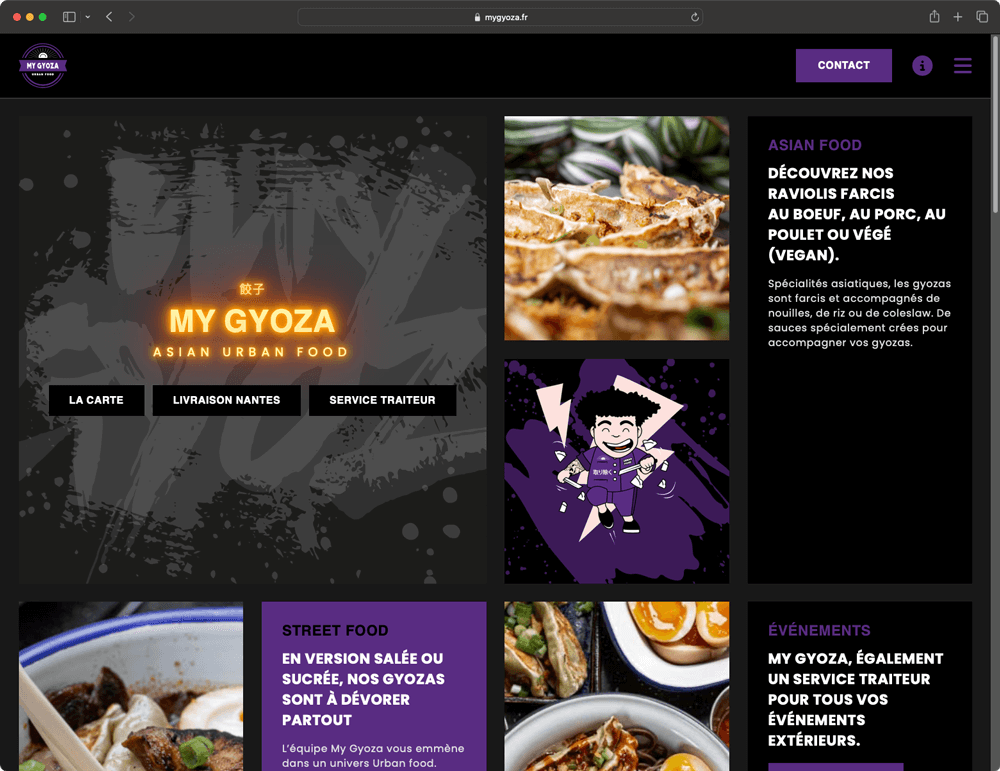Click the cartoon chef mascot image
Screen dimensions: 1000x771
[616, 471]
